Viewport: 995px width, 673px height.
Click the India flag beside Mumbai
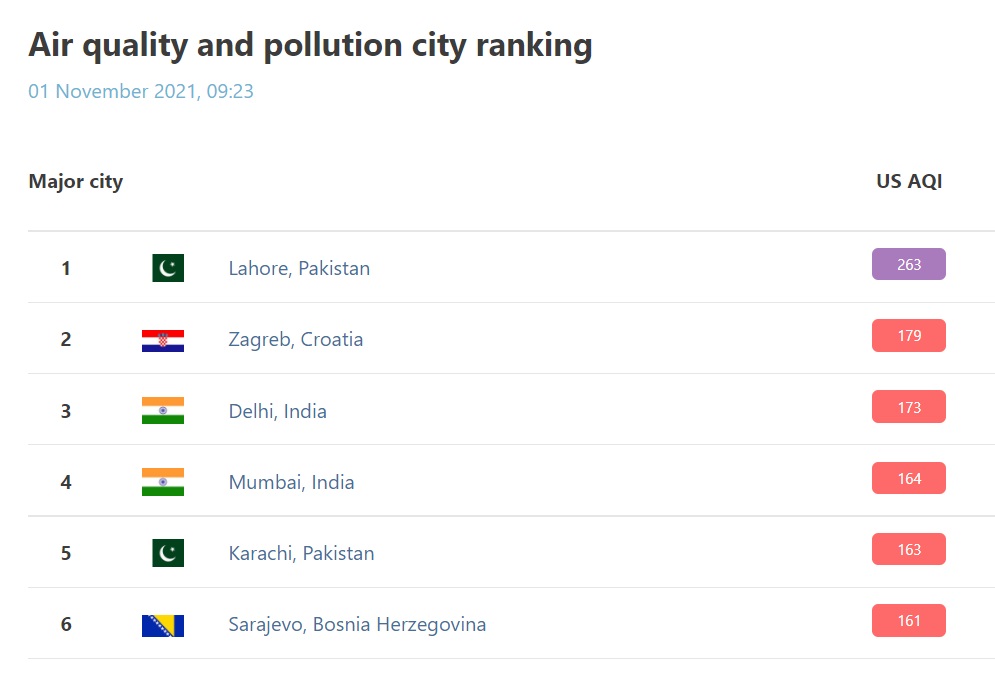tap(163, 482)
